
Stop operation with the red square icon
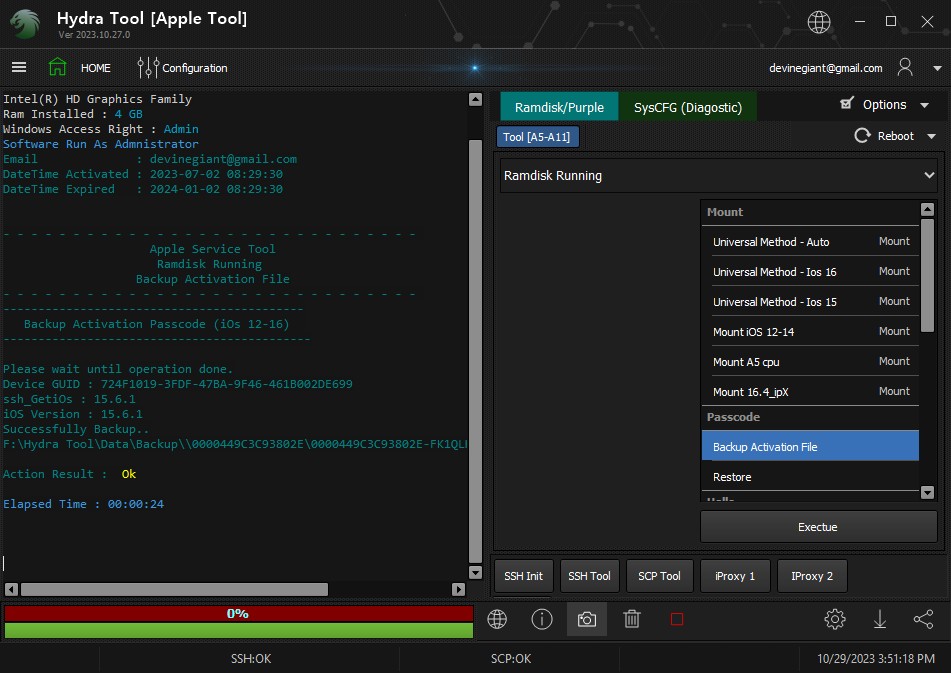(677, 619)
